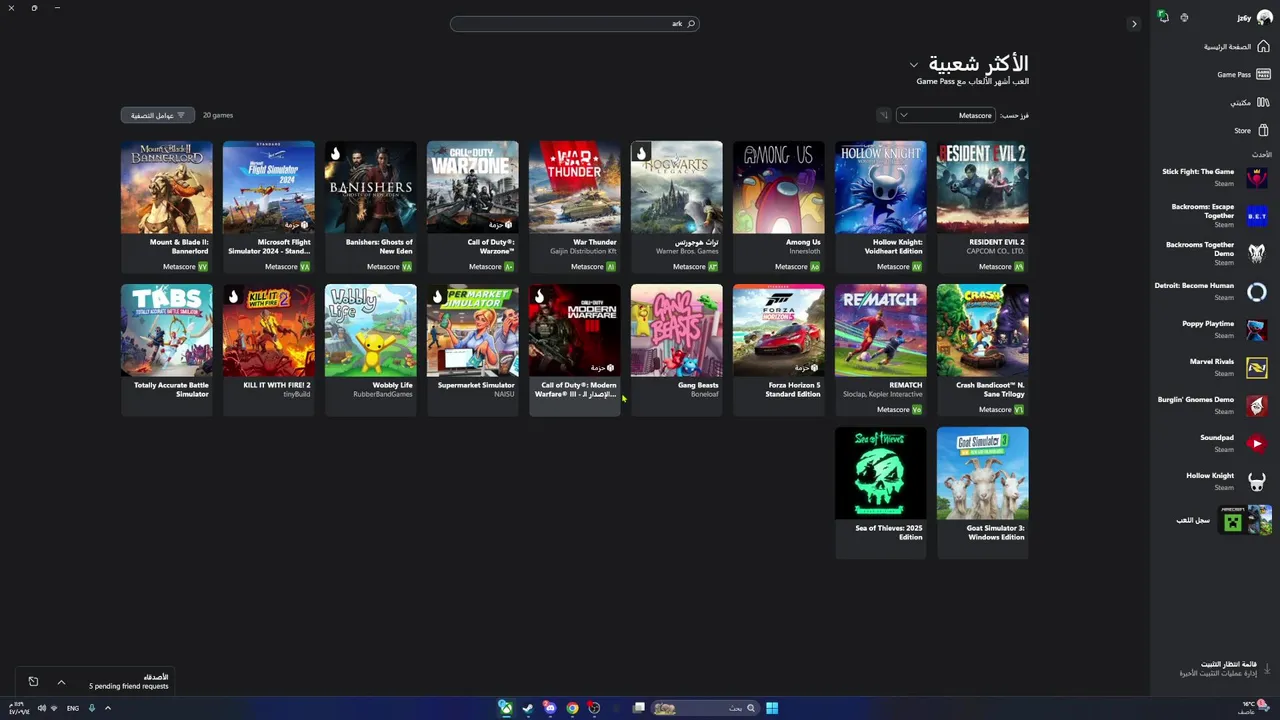Screen dimensions: 1280x720
Task: Open Goat Simulator 3: Windows Edition tile
Action: [982, 492]
